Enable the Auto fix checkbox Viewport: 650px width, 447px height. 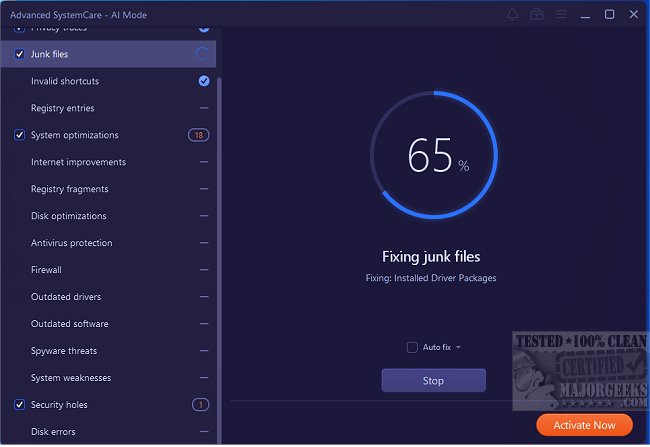pos(412,347)
